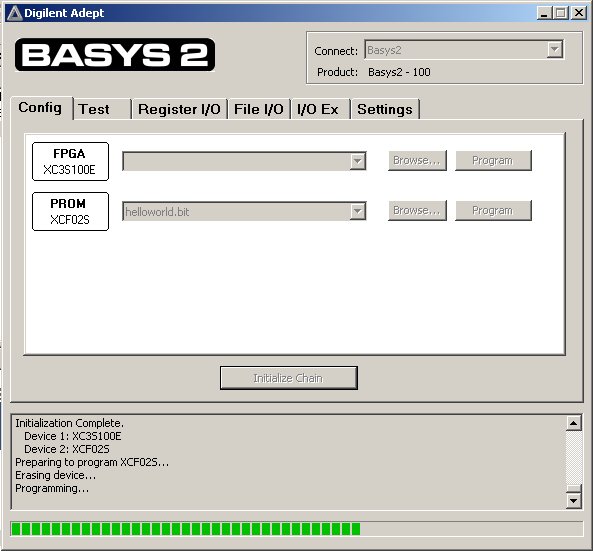Screen dimensions: 593x551
Task: Open the Register I/O tab
Action: tap(179, 109)
